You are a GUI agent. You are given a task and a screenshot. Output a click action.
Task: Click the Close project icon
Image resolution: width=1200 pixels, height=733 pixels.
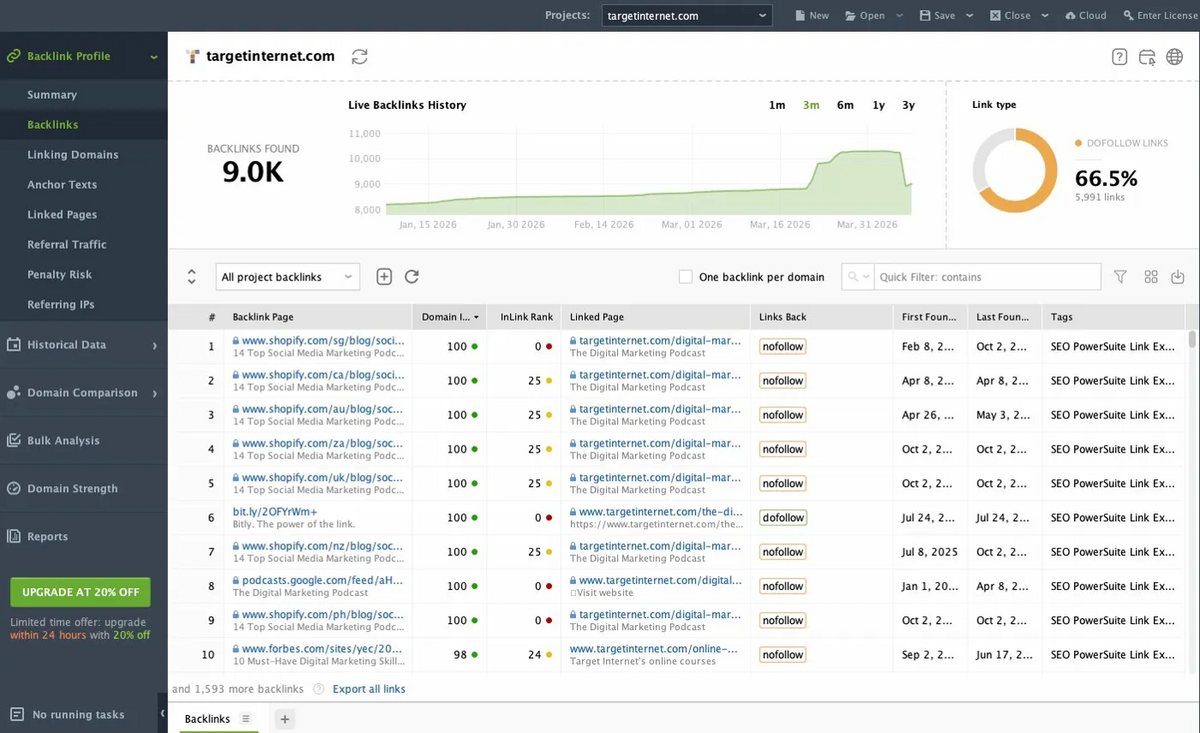[996, 16]
